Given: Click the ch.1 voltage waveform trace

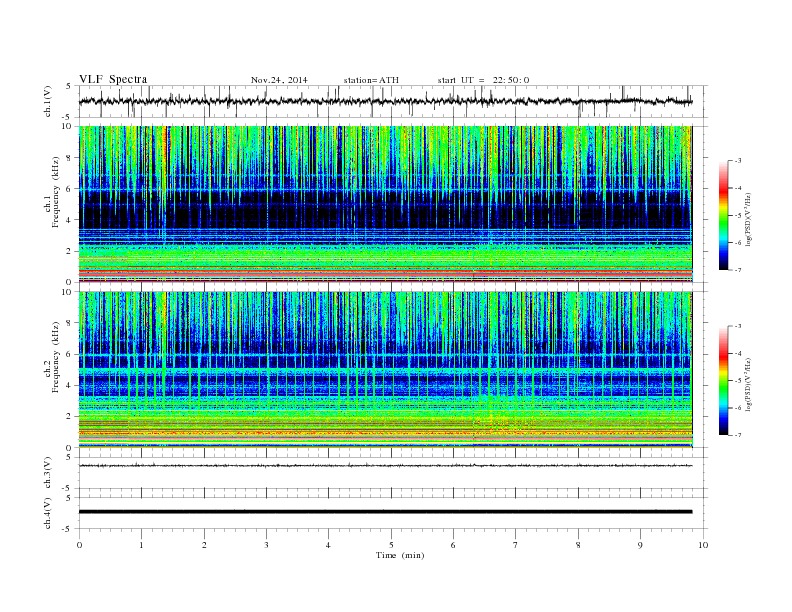Looking at the screenshot, I should coord(385,101).
